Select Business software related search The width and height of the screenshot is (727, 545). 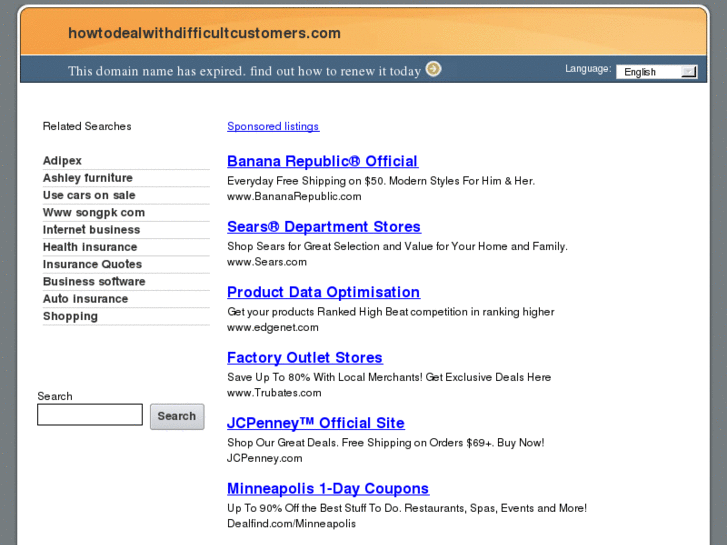[x=94, y=282]
